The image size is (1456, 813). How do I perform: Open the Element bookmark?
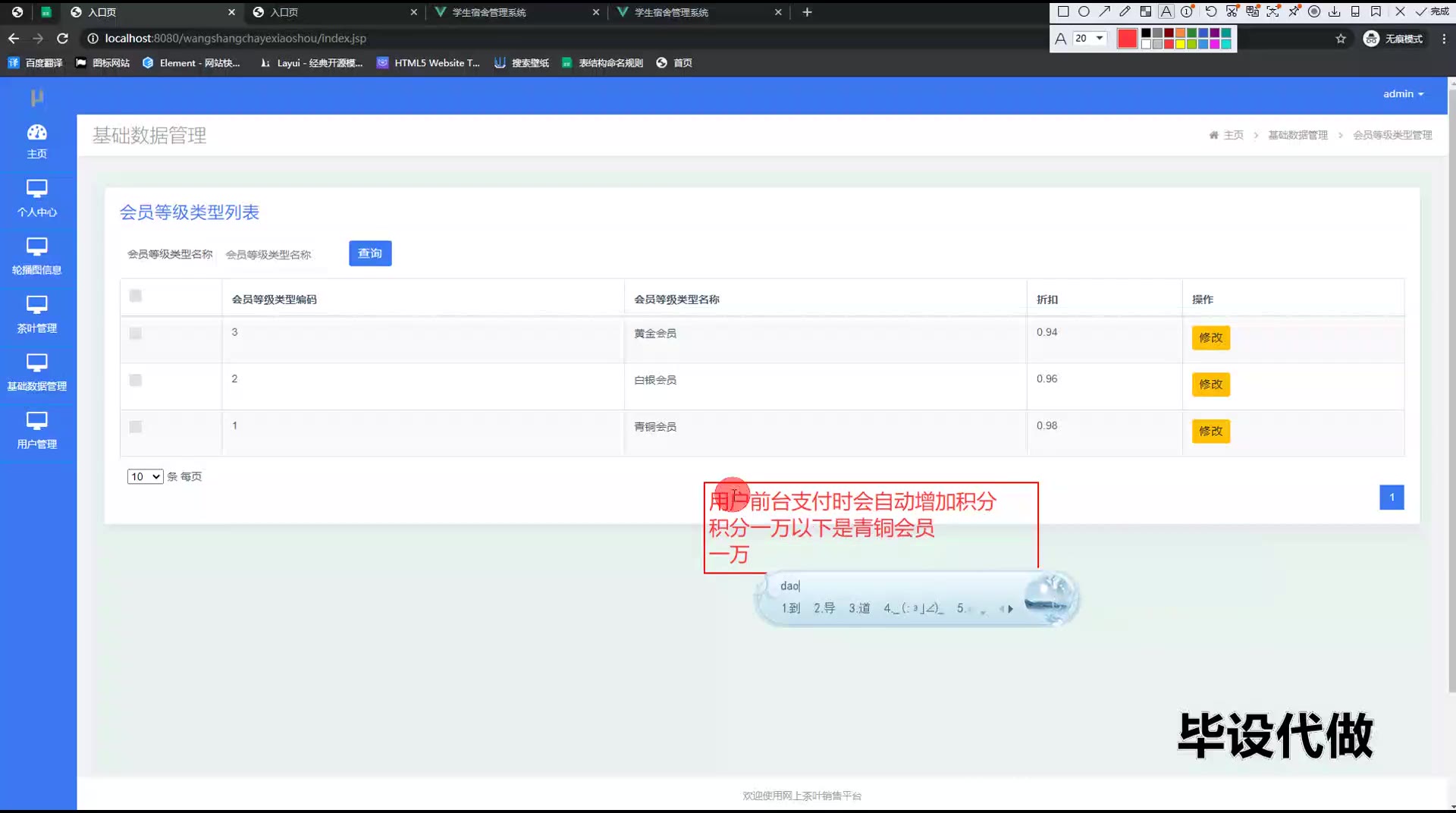coord(191,63)
